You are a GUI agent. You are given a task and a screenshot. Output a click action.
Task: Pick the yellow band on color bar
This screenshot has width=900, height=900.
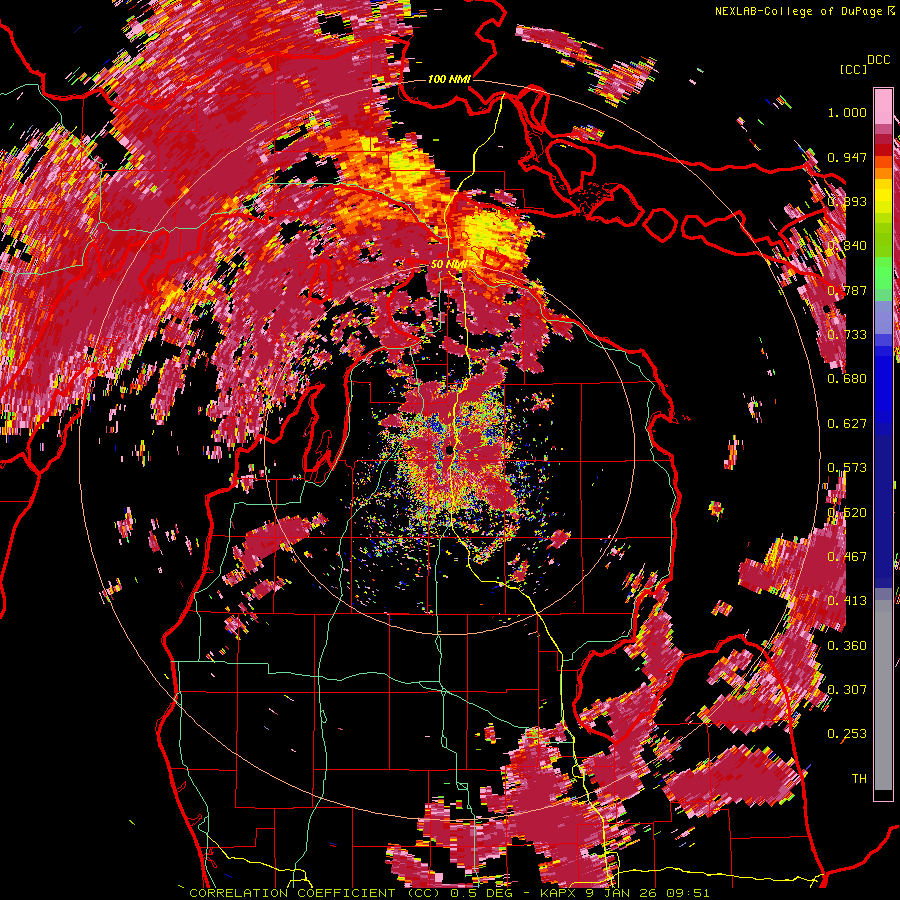pos(883,197)
